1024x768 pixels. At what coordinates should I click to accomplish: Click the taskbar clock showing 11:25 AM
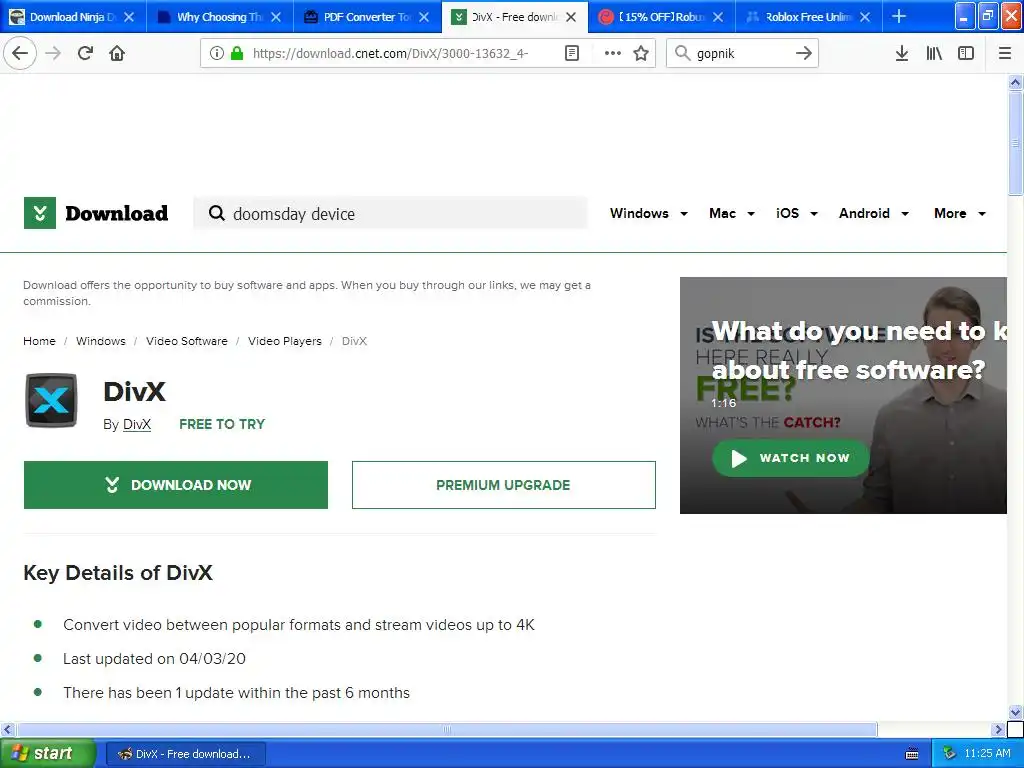click(987, 754)
